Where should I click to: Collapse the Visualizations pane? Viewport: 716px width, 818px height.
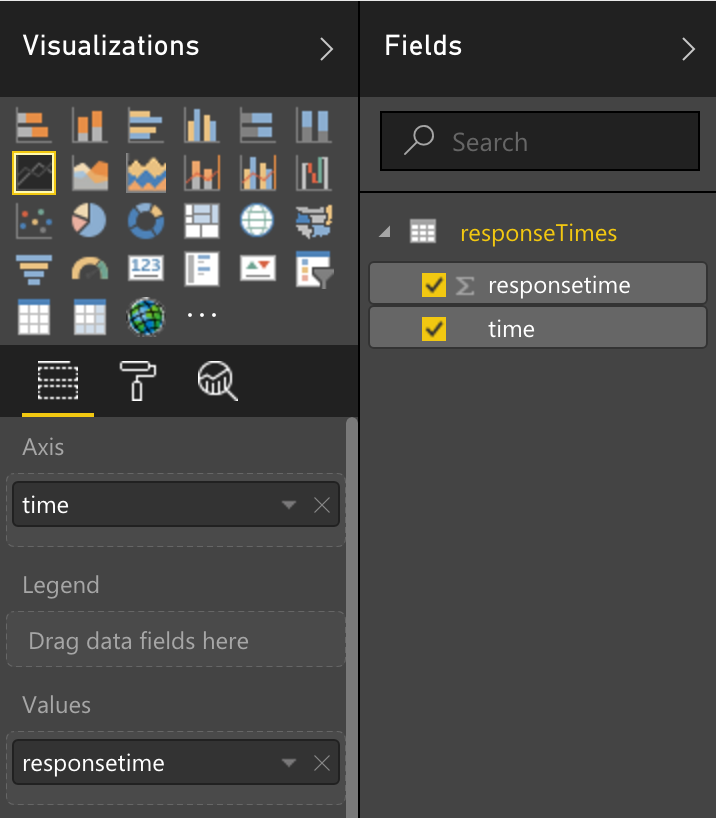pos(326,49)
